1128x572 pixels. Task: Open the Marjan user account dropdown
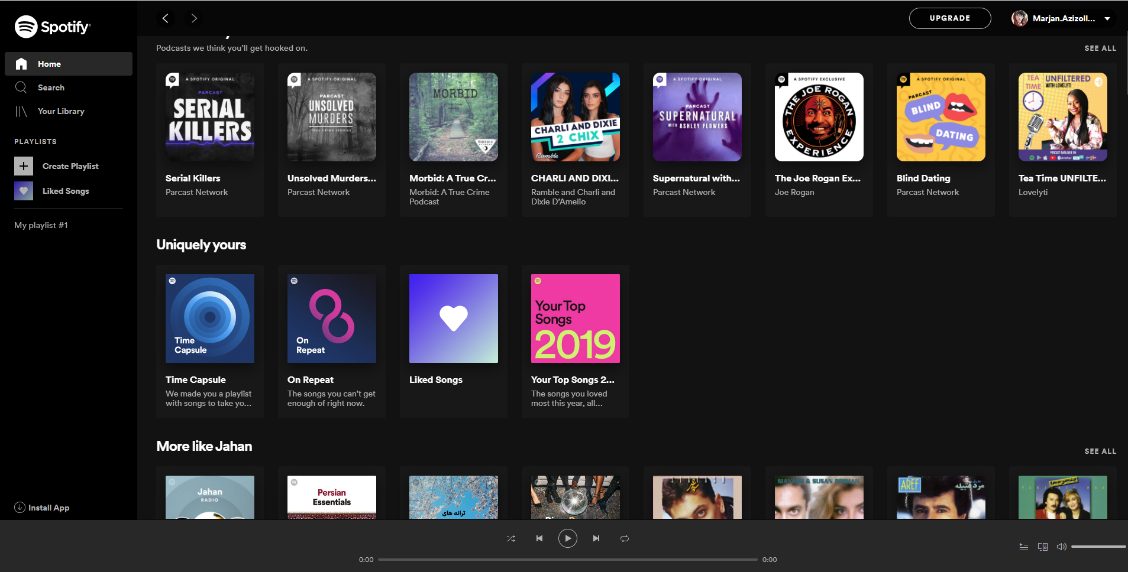1061,18
